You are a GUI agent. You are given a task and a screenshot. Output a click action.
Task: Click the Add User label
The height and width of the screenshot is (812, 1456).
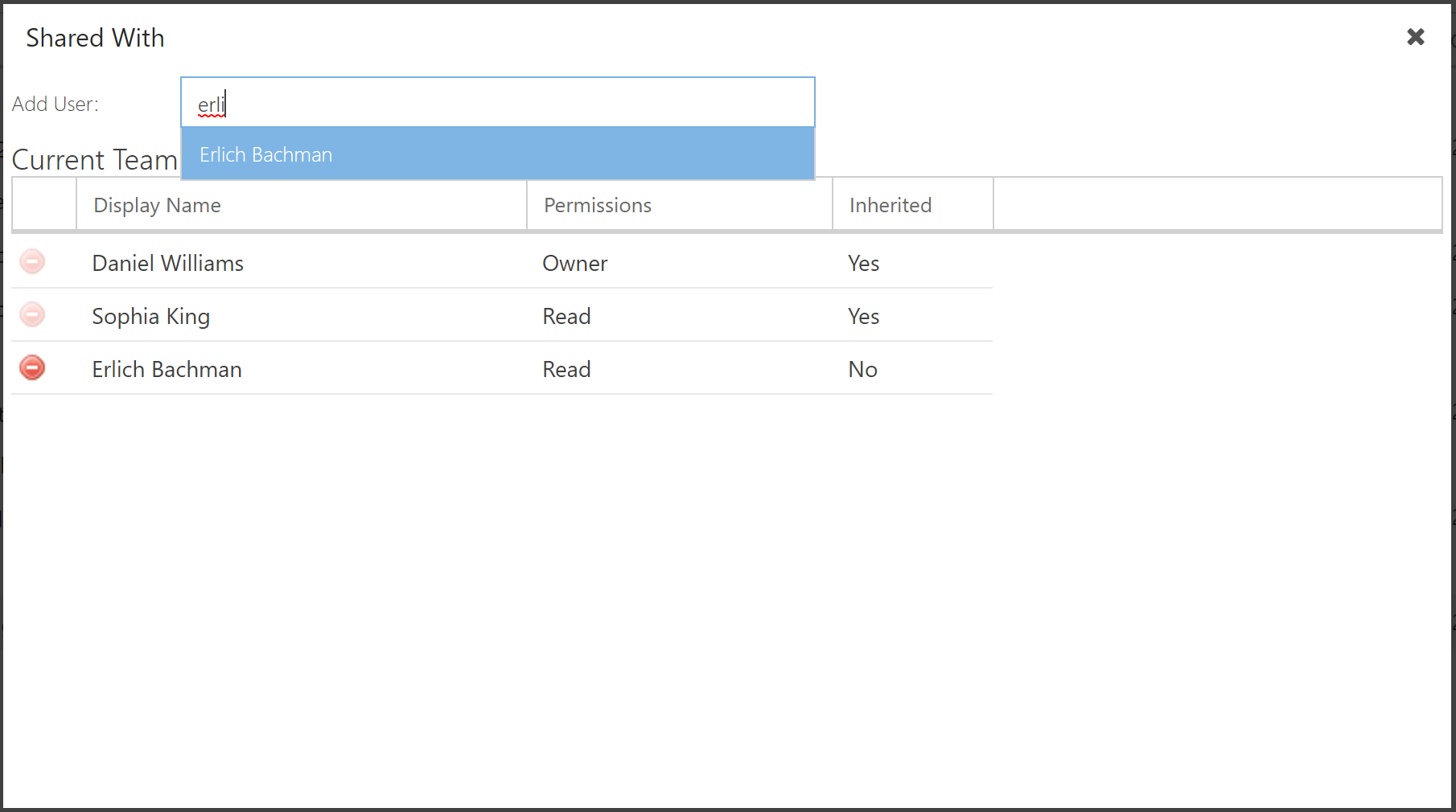[56, 104]
